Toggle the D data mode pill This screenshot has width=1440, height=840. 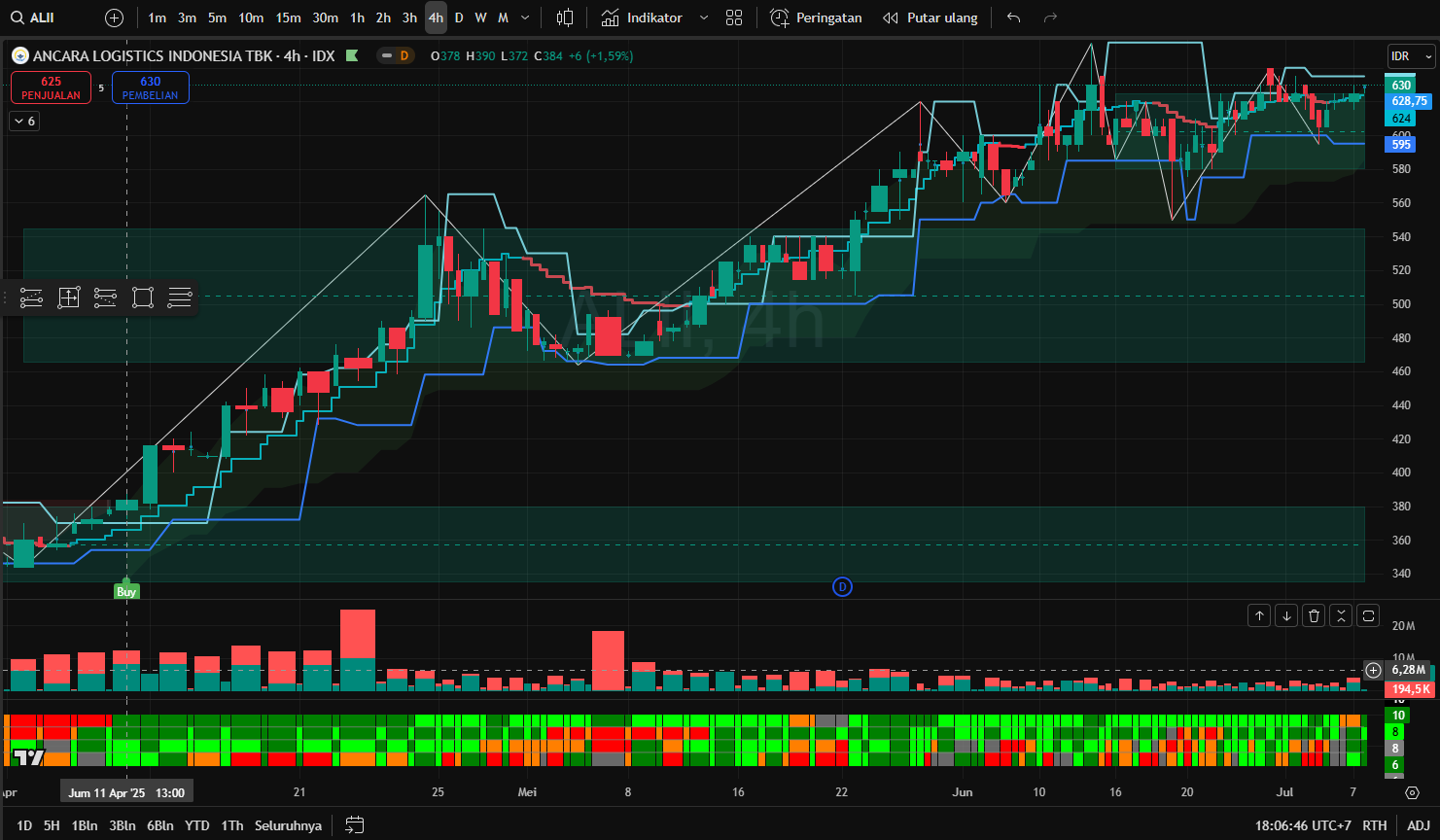click(x=396, y=55)
